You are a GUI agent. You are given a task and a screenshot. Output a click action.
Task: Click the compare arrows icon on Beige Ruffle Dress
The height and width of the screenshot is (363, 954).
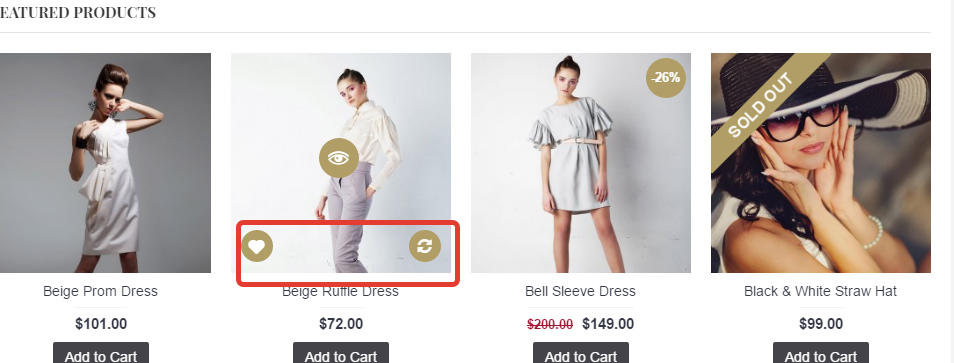pyautogui.click(x=425, y=246)
